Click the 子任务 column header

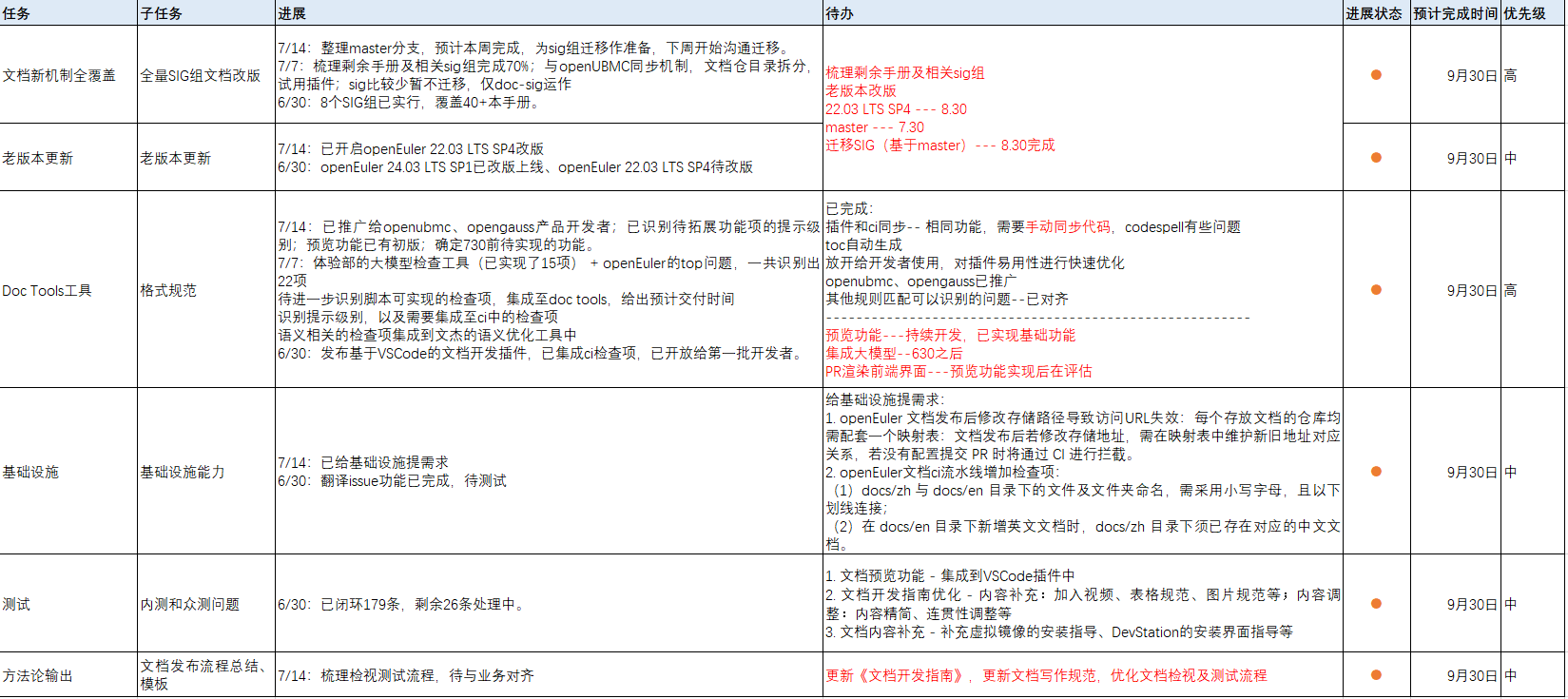162,13
